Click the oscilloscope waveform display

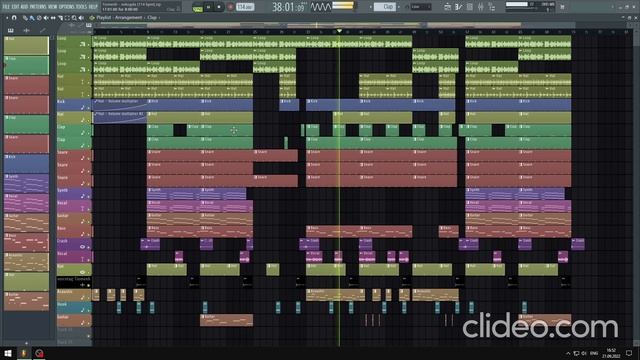321,7
